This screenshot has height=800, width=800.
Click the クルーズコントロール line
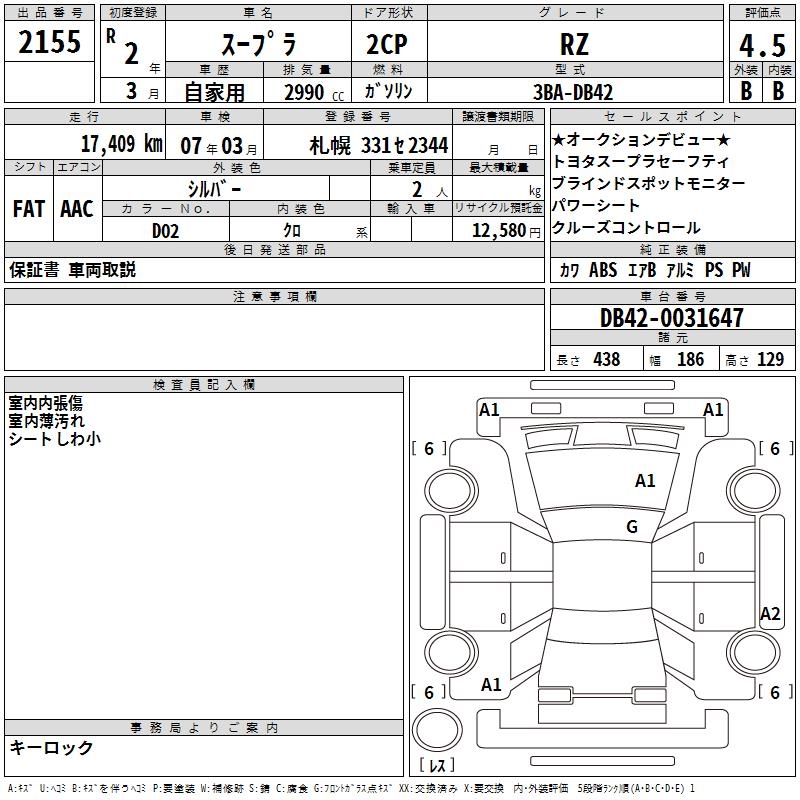tap(626, 228)
